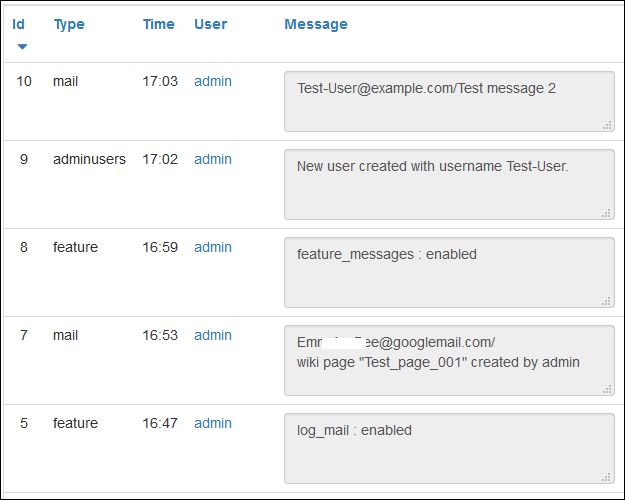625x500 pixels.
Task: Open admin link at 16:59 entry
Action: 213,247
